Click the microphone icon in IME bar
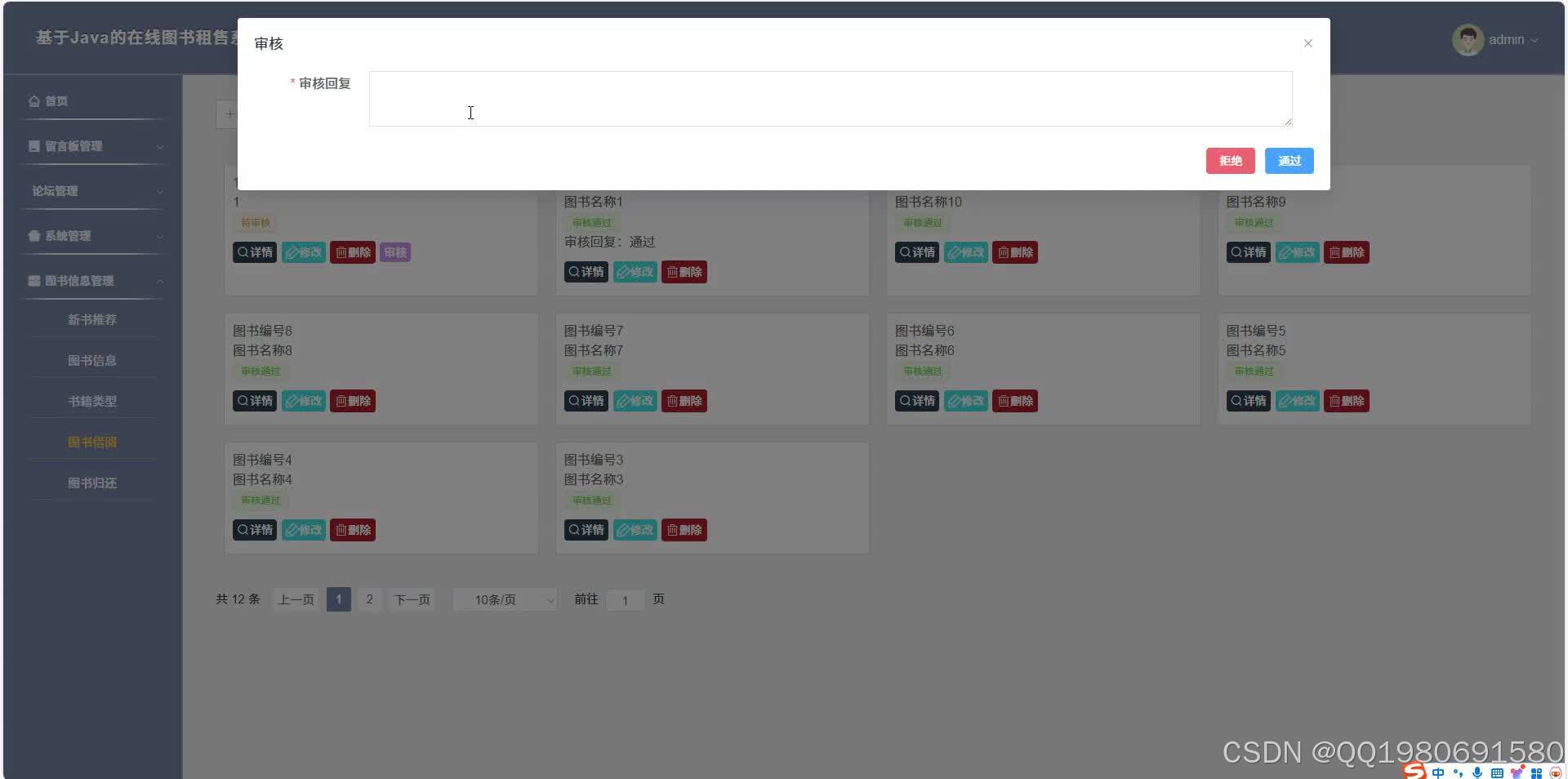1568x779 pixels. pyautogui.click(x=1477, y=772)
